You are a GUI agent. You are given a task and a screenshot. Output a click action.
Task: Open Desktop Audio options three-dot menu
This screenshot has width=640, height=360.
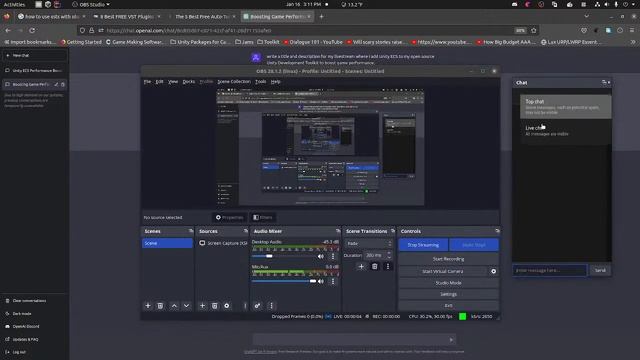333,256
